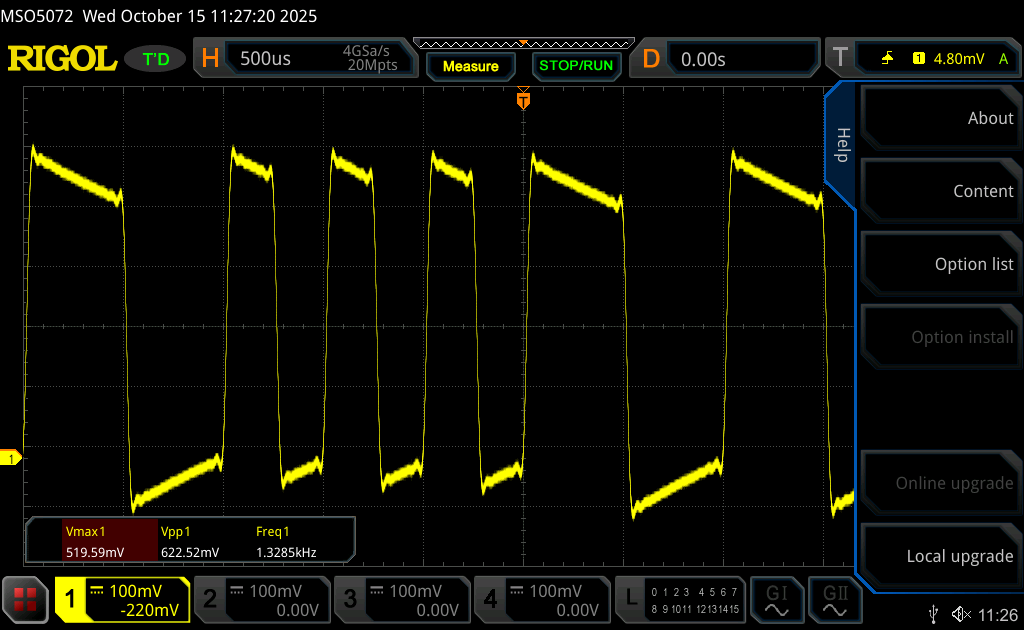Open the H horizontal timebase 500us setting
The width and height of the screenshot is (1024, 630).
point(305,59)
